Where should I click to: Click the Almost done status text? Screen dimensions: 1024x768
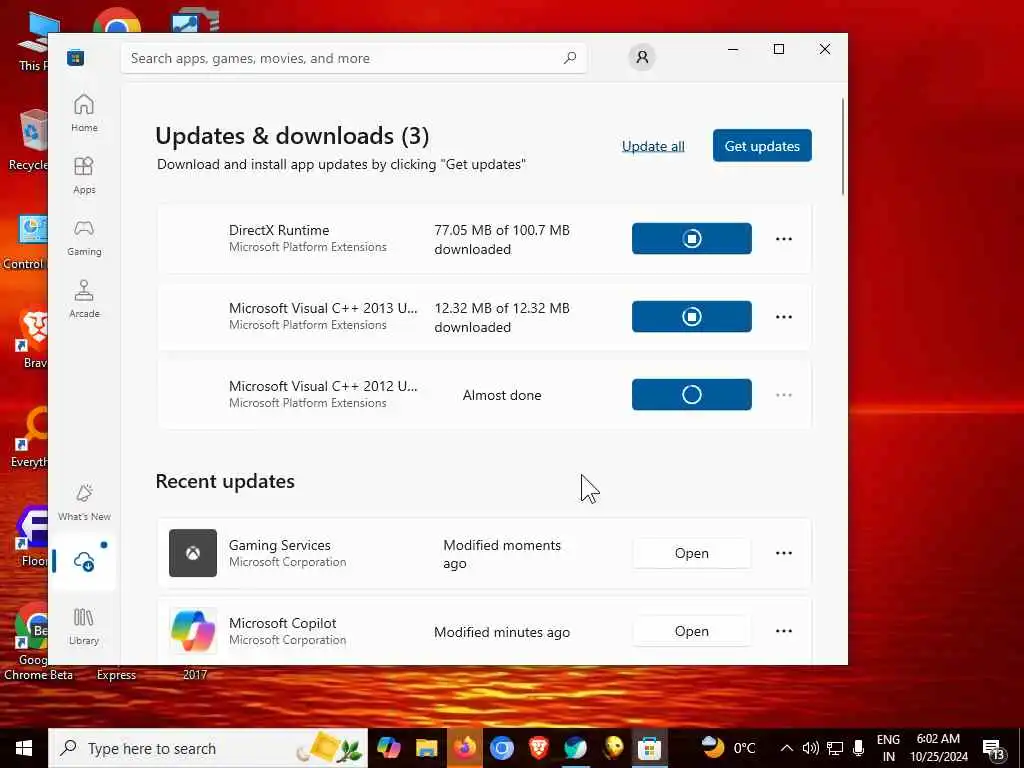coord(502,395)
